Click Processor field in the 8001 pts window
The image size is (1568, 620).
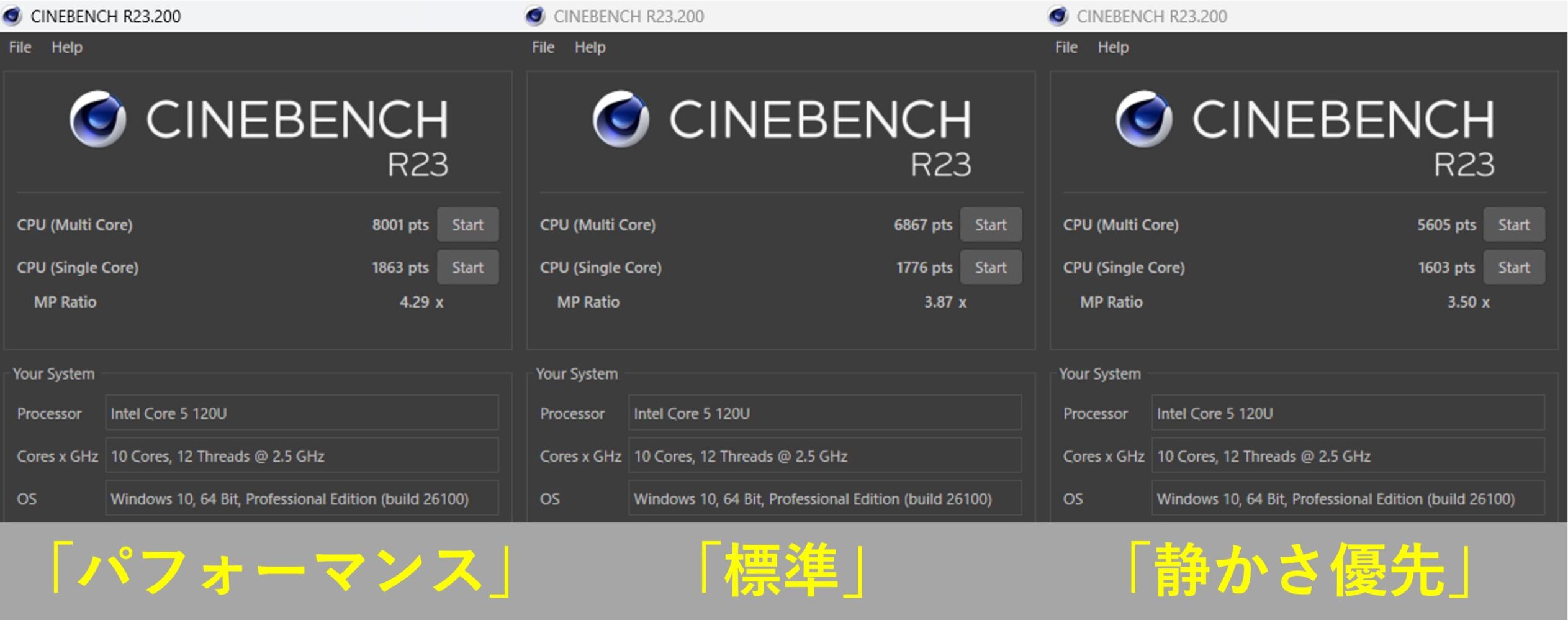pos(302,413)
